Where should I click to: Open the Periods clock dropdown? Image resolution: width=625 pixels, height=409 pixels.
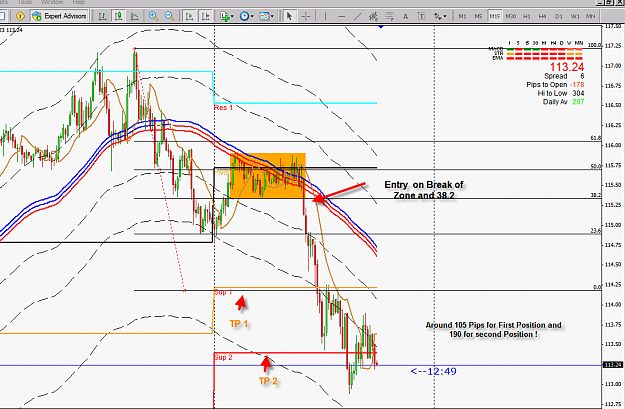point(246,16)
